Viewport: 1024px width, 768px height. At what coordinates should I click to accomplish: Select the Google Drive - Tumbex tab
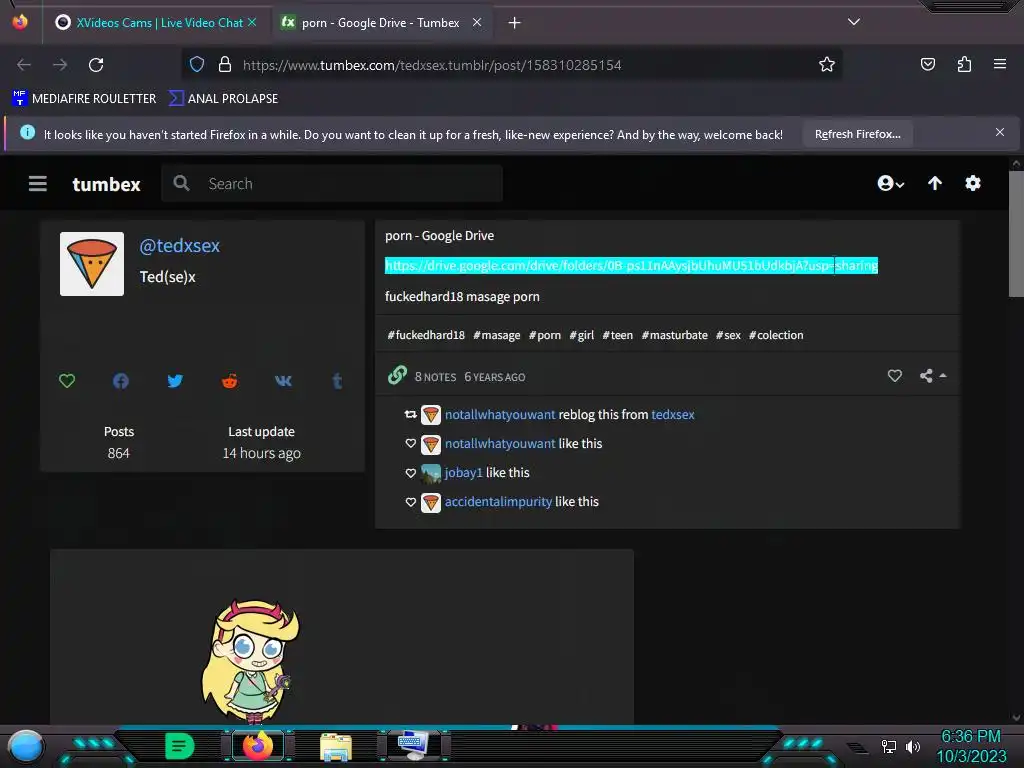pos(381,23)
